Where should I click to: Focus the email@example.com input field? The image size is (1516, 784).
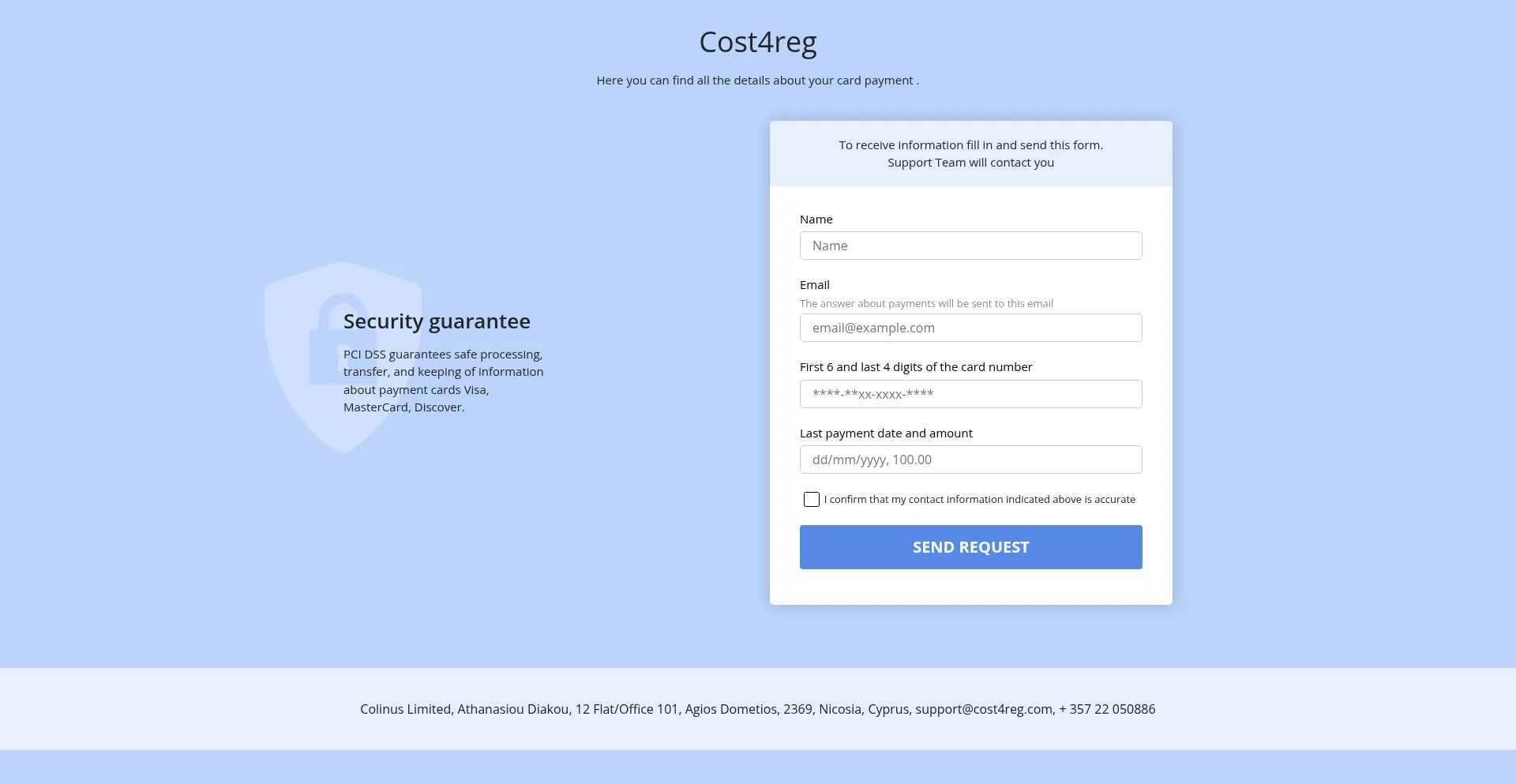[x=970, y=328]
